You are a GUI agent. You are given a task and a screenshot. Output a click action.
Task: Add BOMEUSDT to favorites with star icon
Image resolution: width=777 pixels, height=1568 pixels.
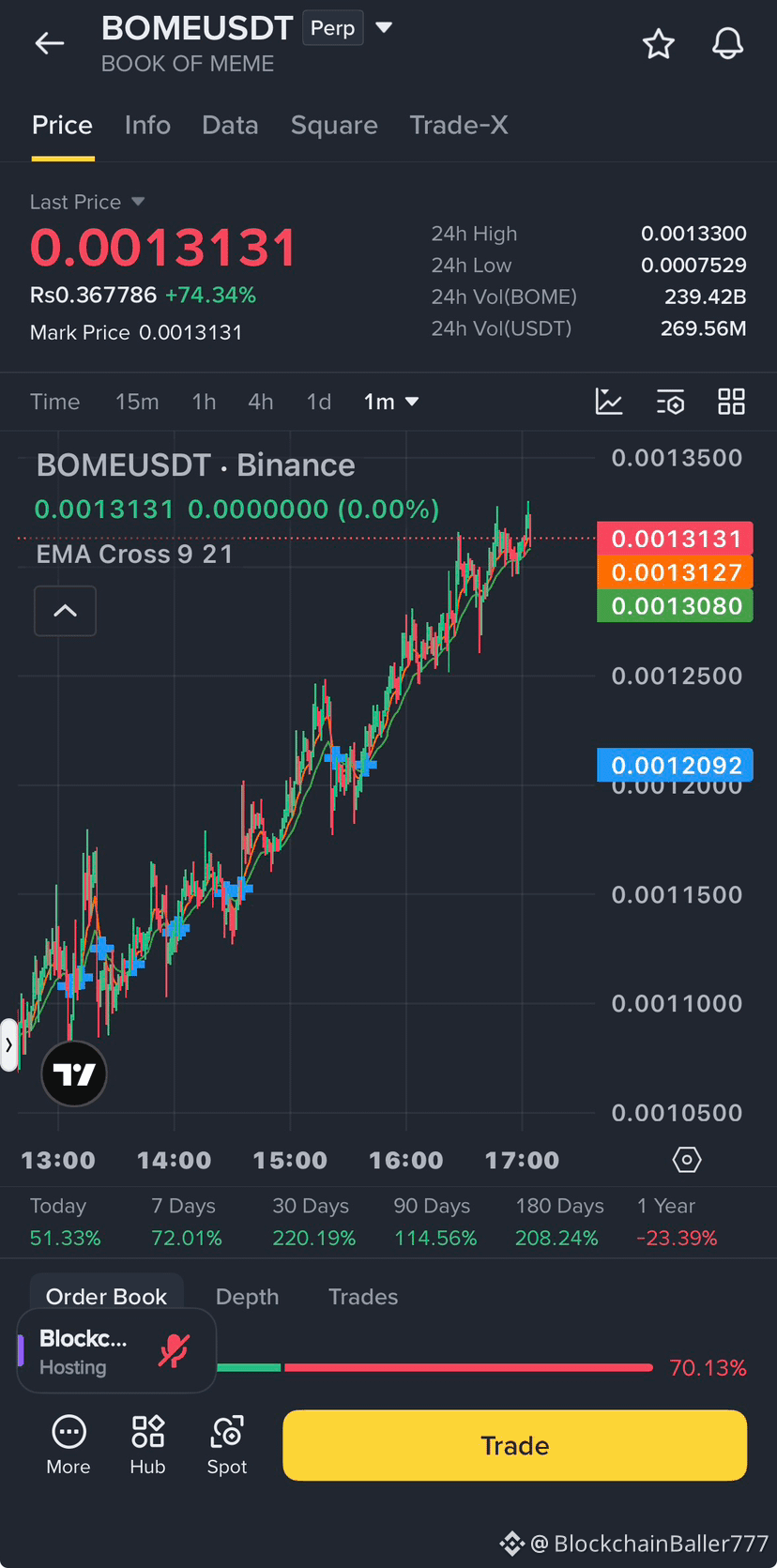(659, 43)
